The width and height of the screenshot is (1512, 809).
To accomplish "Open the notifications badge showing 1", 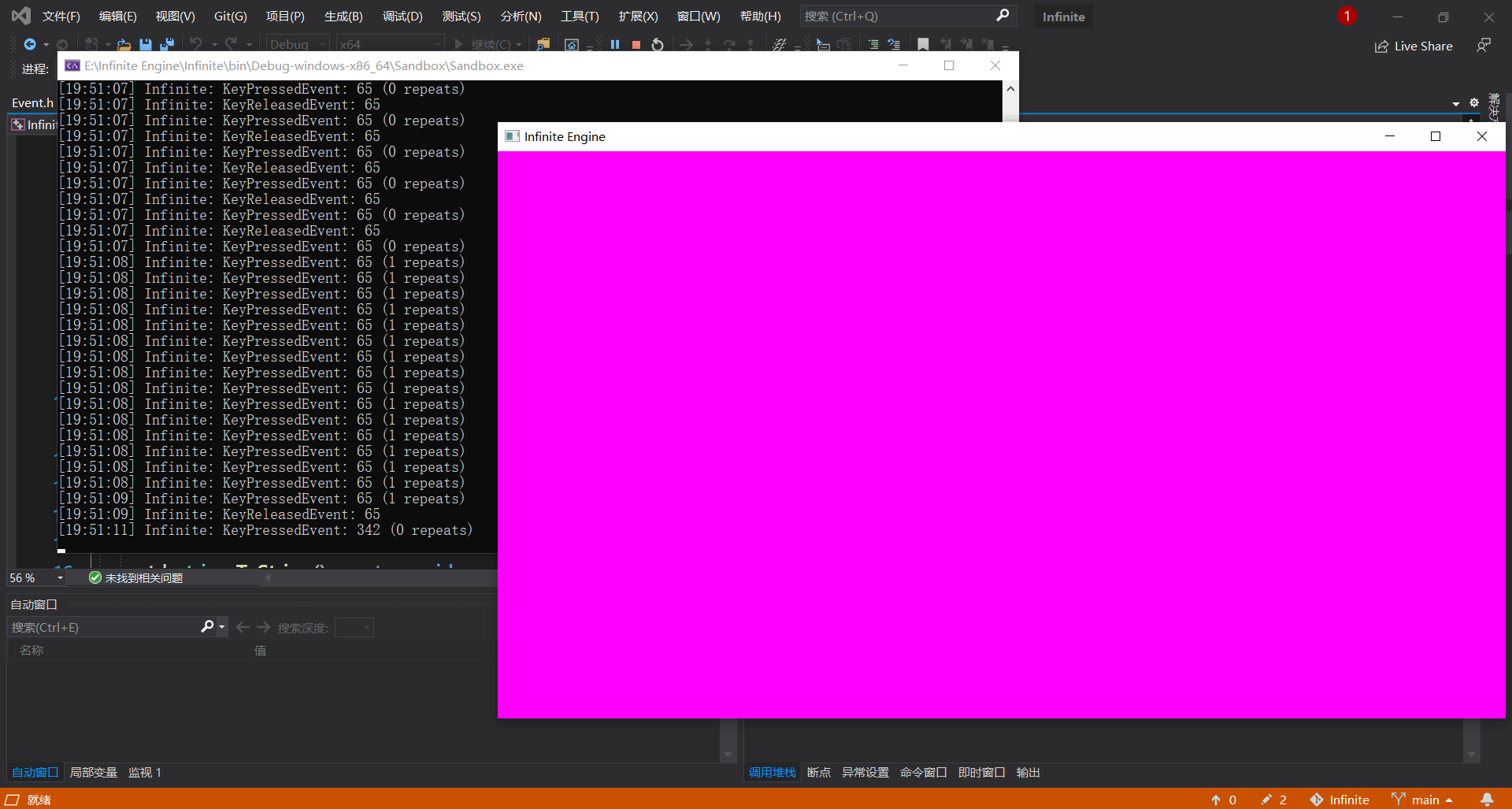I will (x=1347, y=16).
